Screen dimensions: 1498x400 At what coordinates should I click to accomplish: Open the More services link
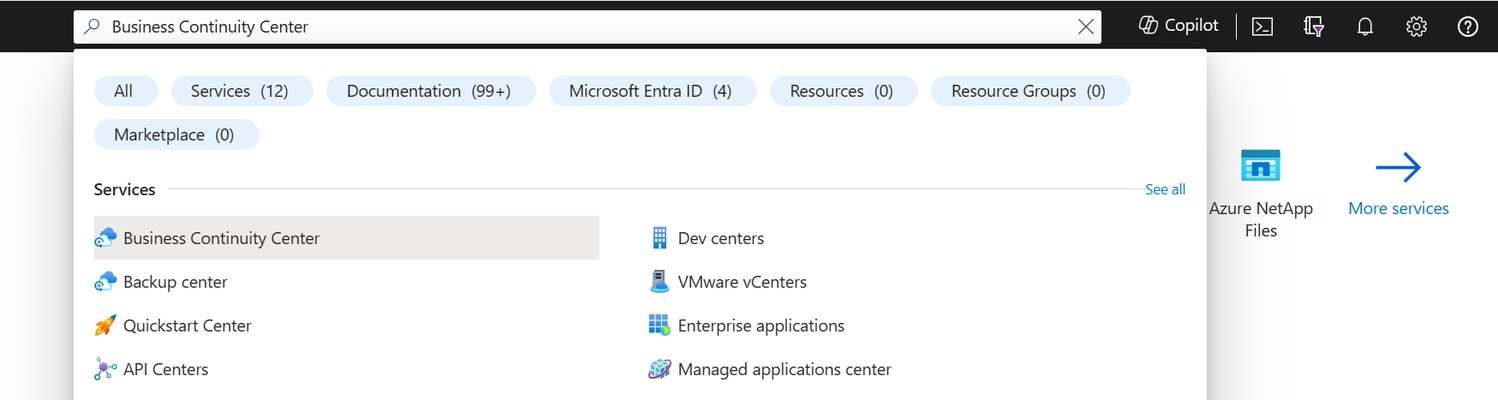tap(1398, 208)
